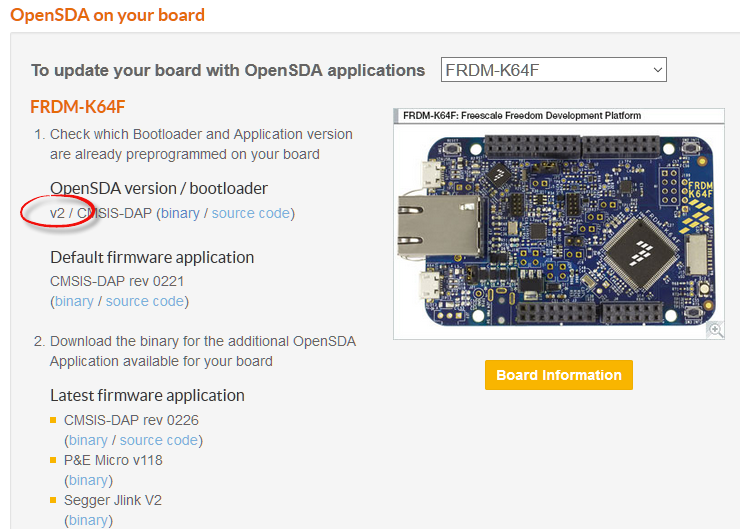Click the orange bullet beside Segger Jlink V2
This screenshot has height=529, width=740.
(53, 500)
